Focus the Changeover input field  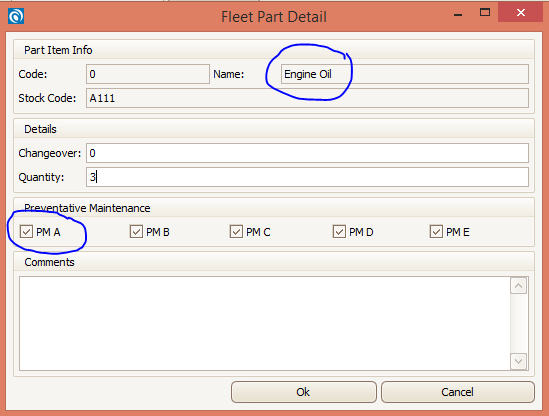click(x=307, y=153)
